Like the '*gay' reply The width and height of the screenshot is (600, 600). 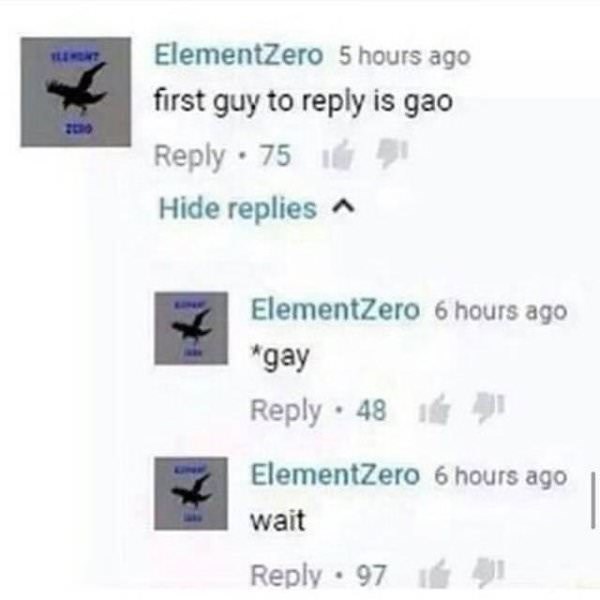434,409
